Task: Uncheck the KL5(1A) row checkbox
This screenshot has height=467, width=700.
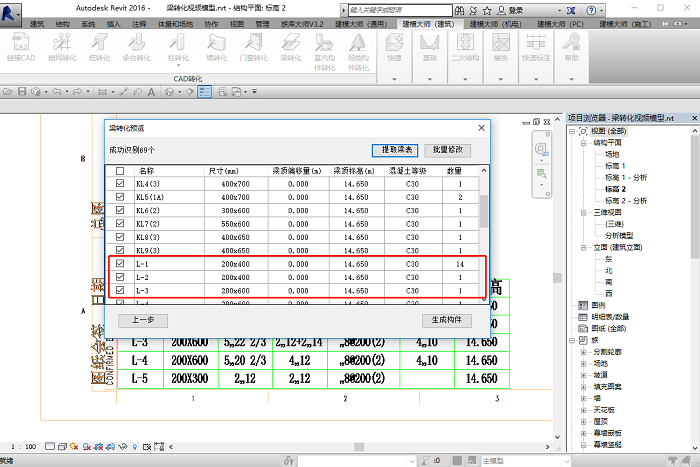Action: 120,196
